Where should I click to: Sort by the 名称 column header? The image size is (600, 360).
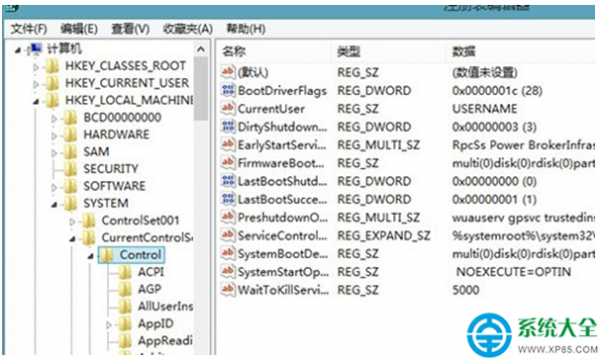coord(234,51)
